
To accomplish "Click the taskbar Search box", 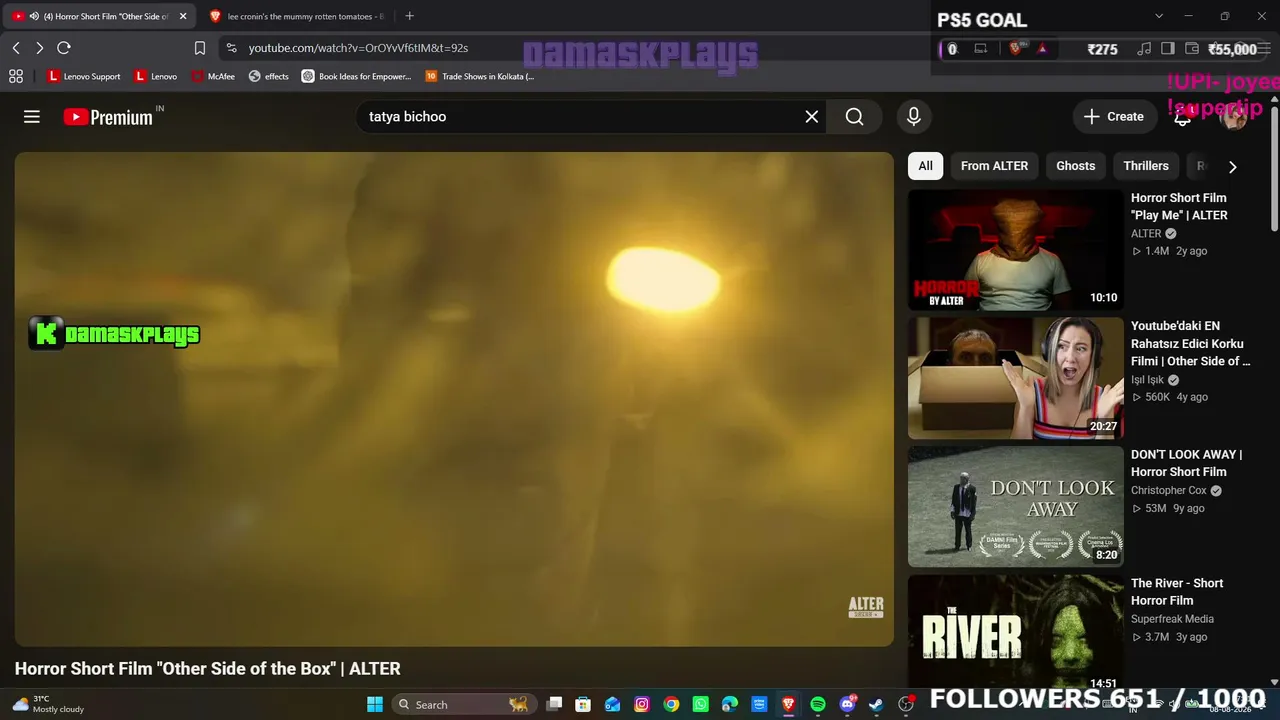I will tap(462, 704).
